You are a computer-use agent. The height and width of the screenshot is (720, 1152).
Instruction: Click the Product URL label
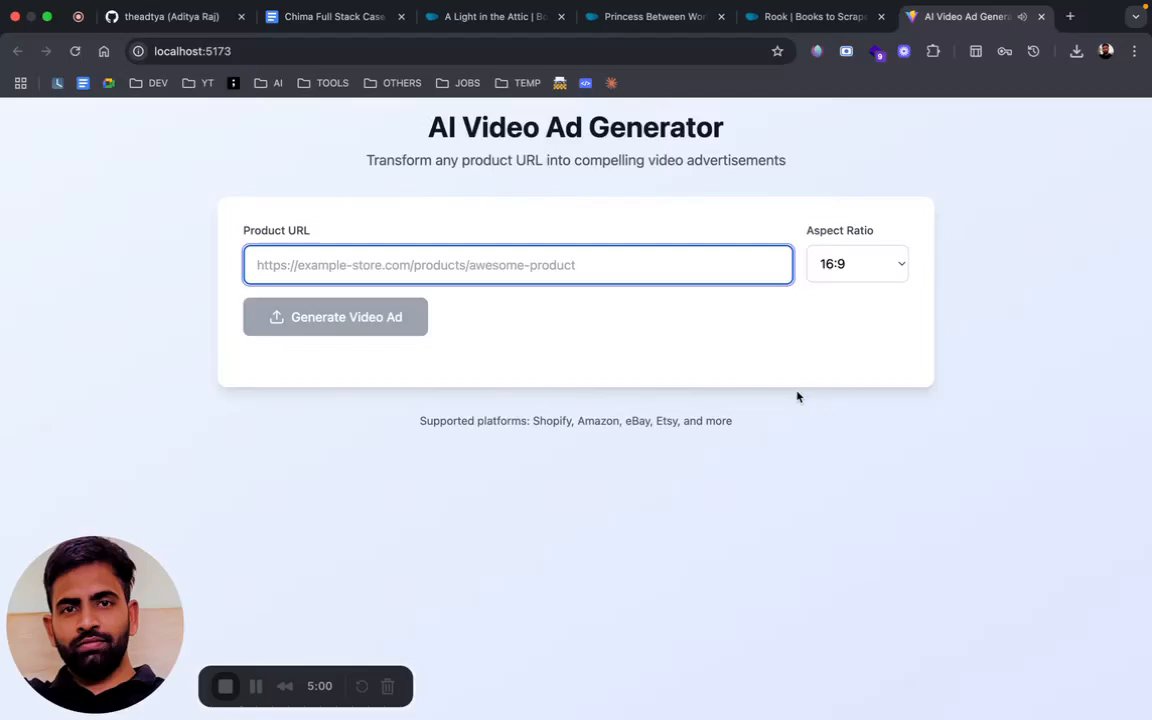276,230
